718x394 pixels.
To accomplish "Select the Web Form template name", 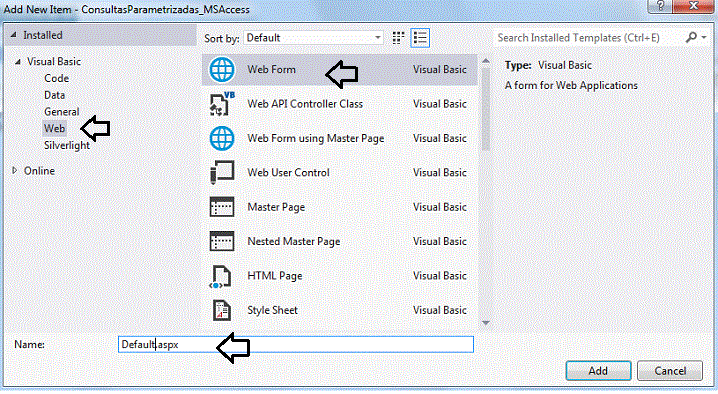I will [272, 70].
